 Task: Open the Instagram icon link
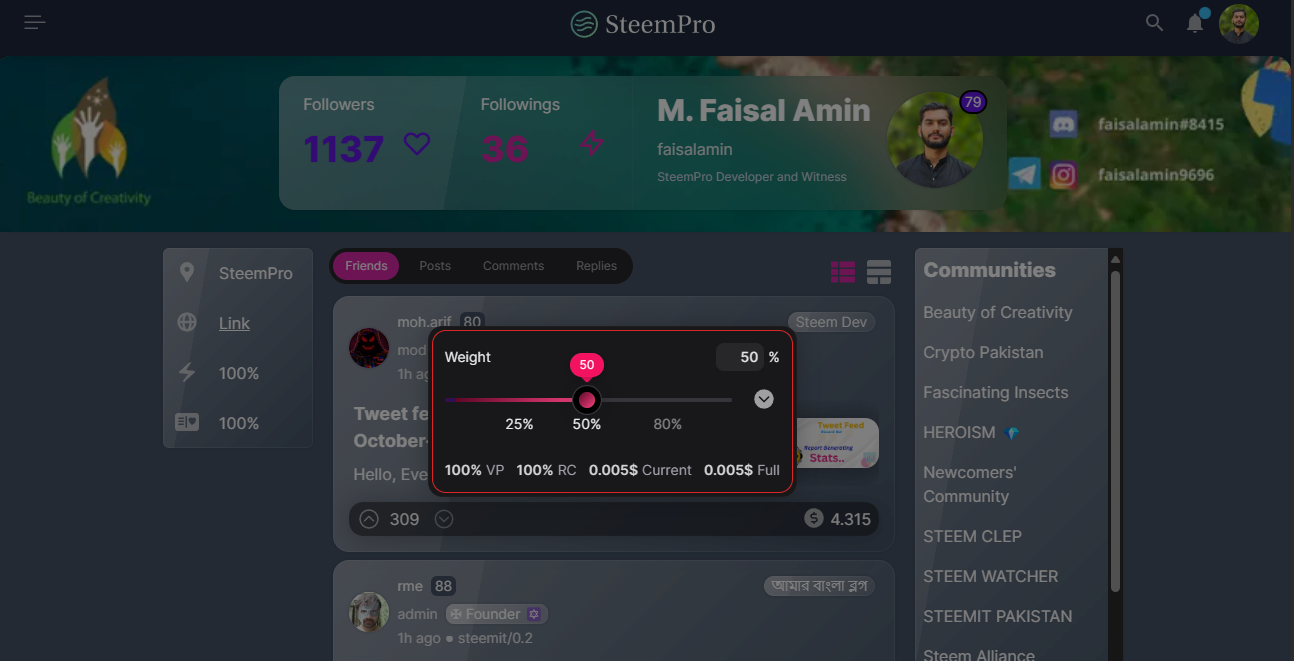point(1064,175)
